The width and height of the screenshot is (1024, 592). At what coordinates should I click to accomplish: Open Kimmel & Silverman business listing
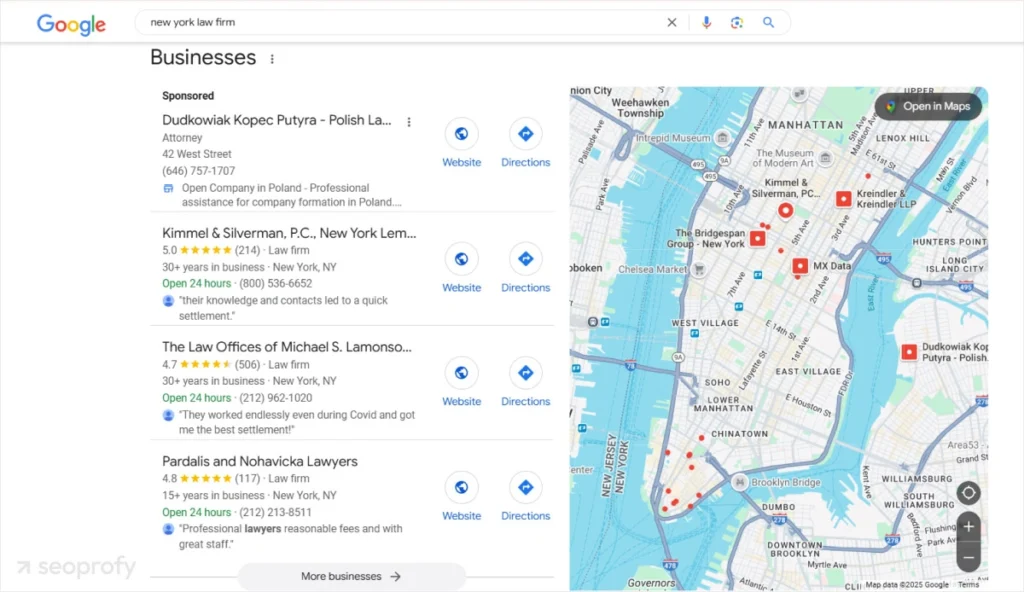(288, 233)
